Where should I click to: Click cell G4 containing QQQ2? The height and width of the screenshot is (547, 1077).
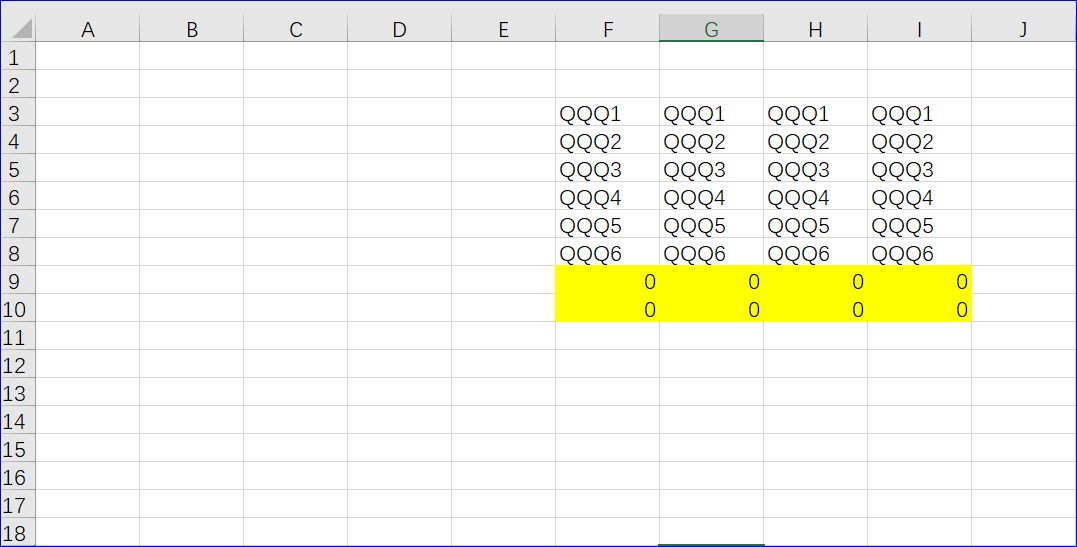point(712,140)
